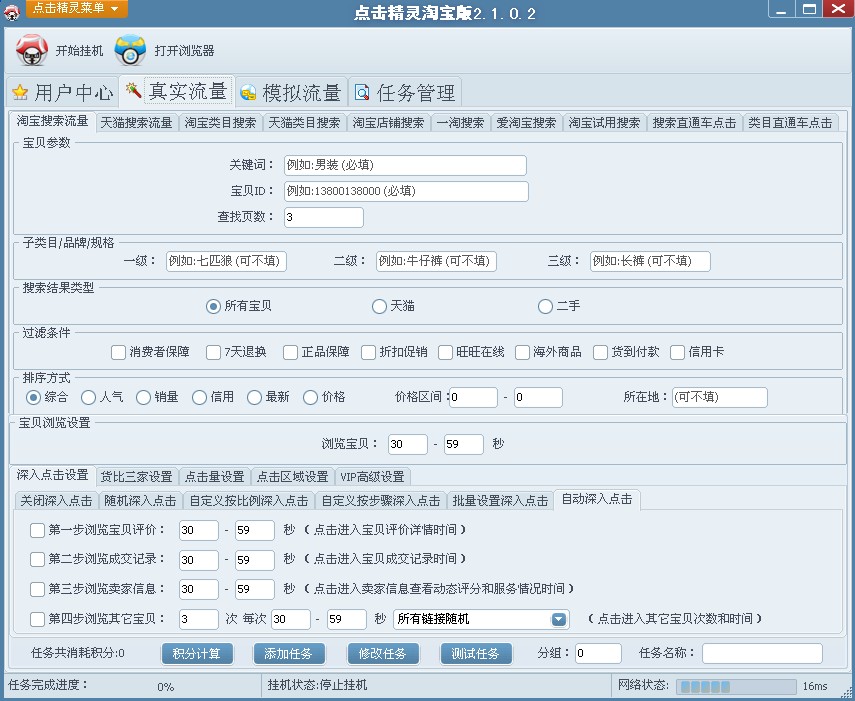
Task: Enable the 消费者保障 filter checkbox
Action: [x=117, y=352]
